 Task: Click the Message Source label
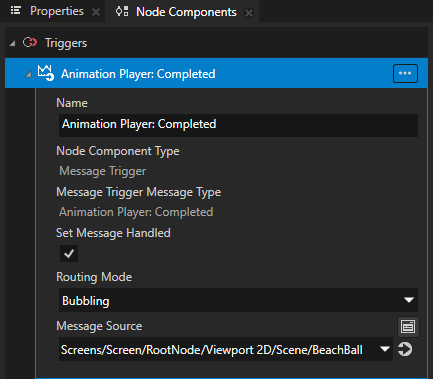(99, 326)
